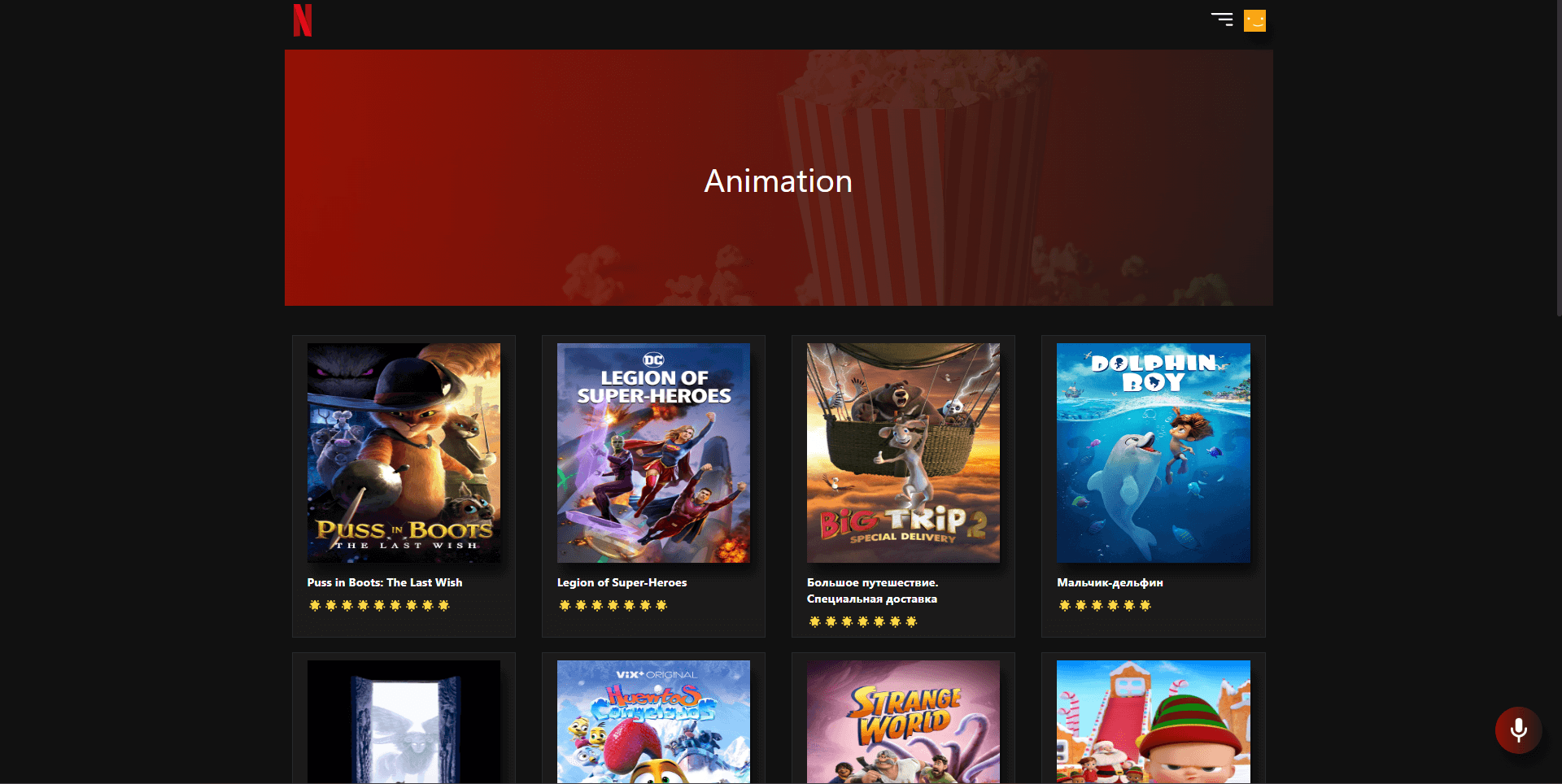
Task: Select the Puss in Boots poster
Action: pos(404,453)
